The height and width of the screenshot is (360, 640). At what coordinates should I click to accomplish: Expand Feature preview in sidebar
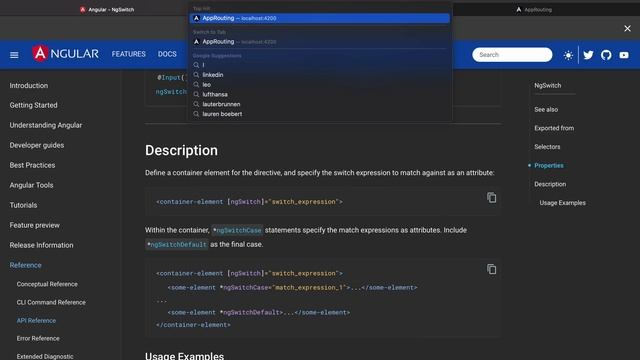pos(35,225)
